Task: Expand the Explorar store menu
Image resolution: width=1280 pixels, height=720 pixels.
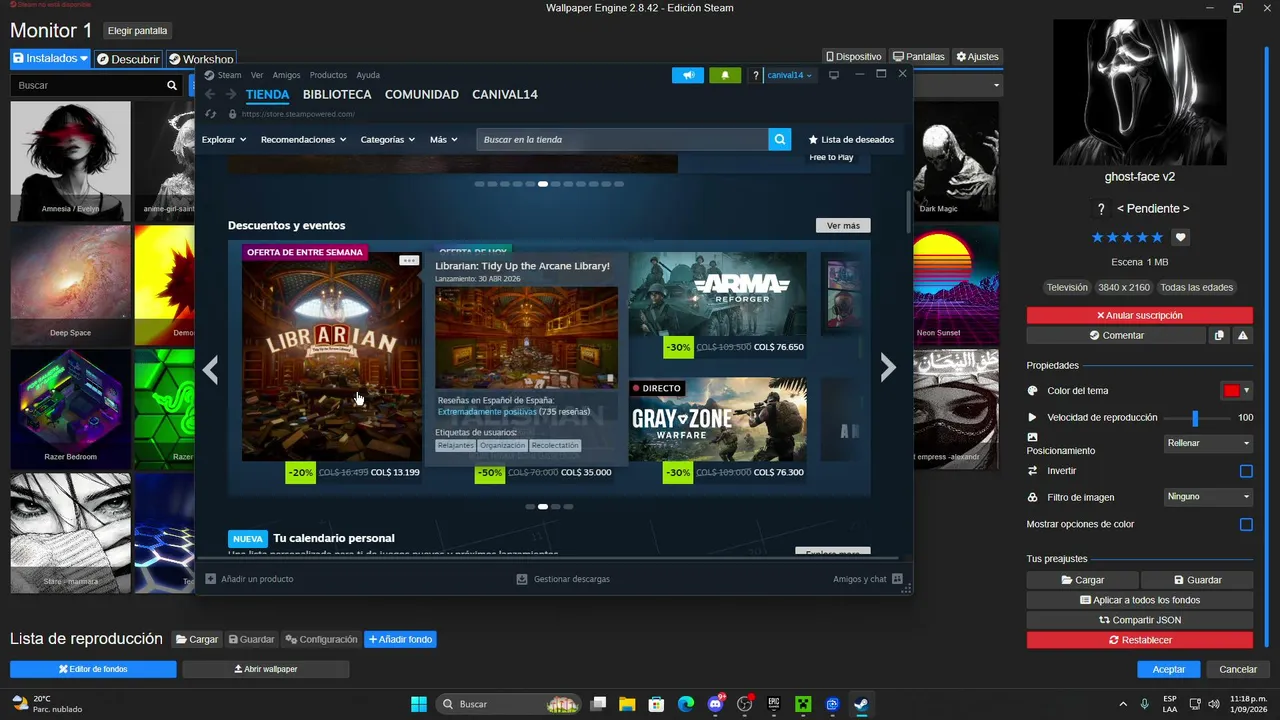Action: click(x=223, y=140)
